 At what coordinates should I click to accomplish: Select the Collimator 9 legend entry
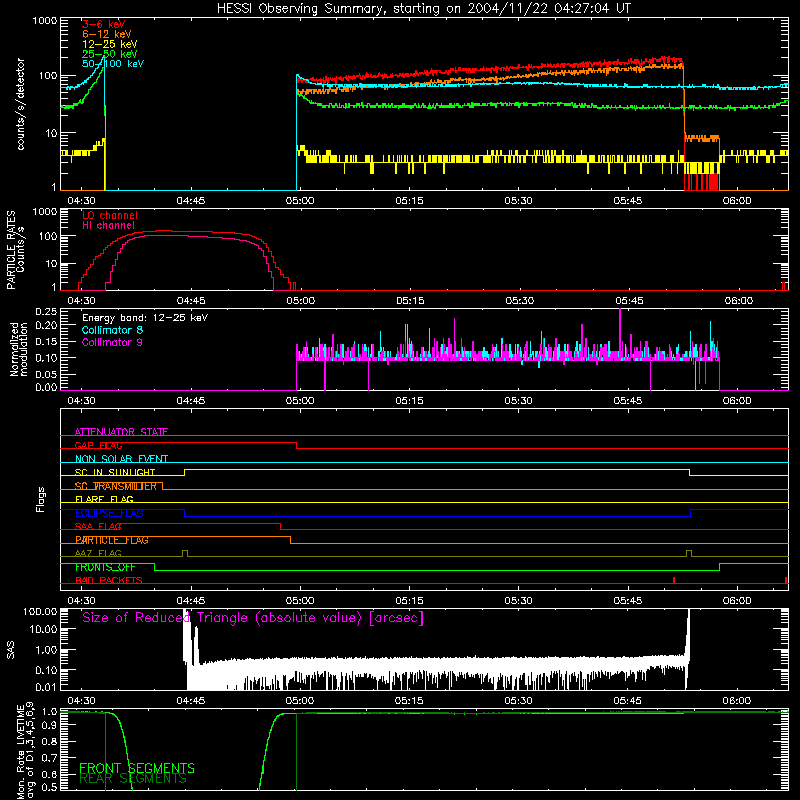112,342
